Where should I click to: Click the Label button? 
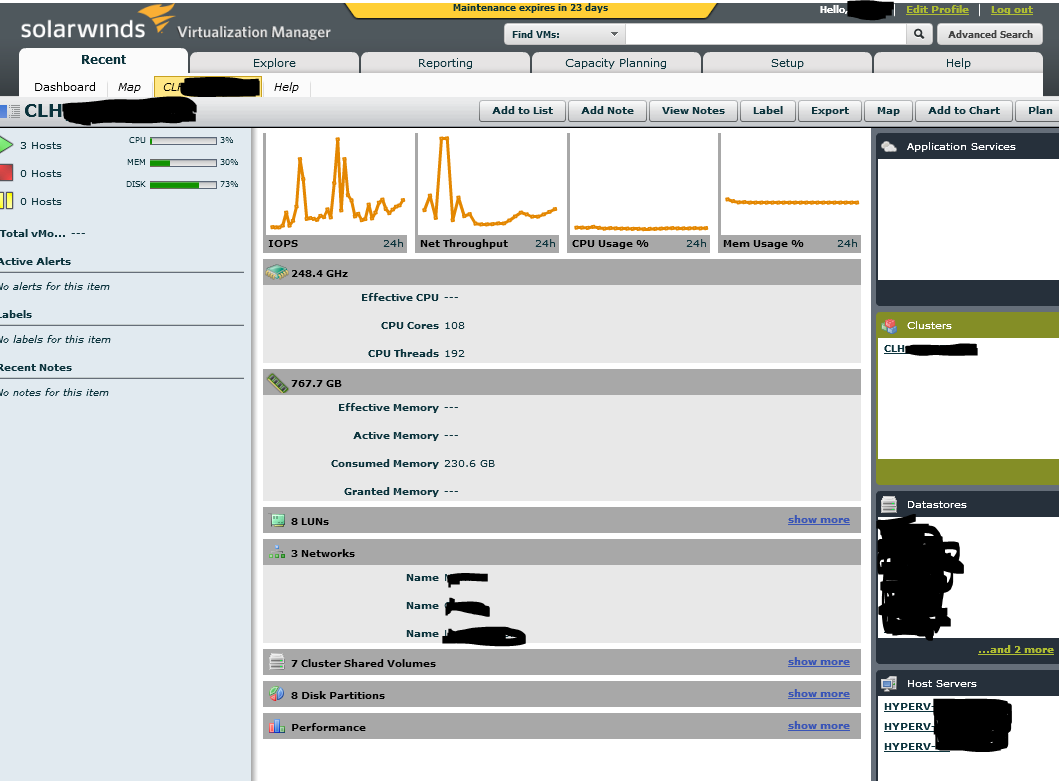768,111
